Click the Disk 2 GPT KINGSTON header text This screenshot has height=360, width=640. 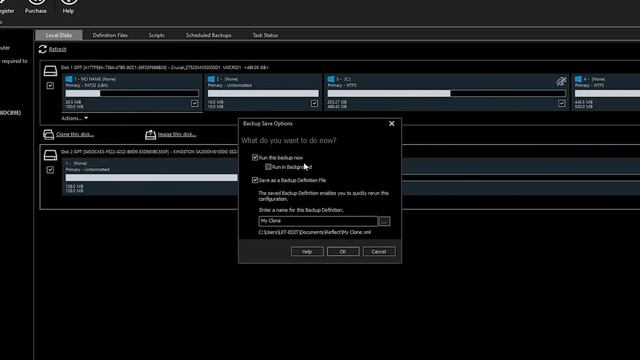[149, 151]
